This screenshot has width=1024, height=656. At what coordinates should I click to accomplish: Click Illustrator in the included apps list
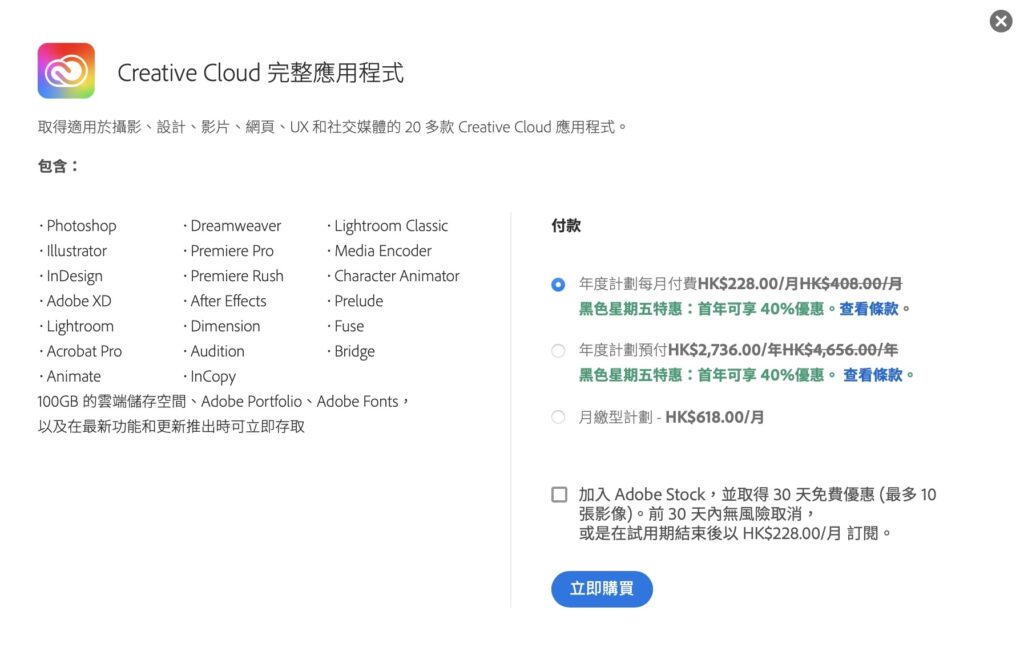(x=76, y=251)
